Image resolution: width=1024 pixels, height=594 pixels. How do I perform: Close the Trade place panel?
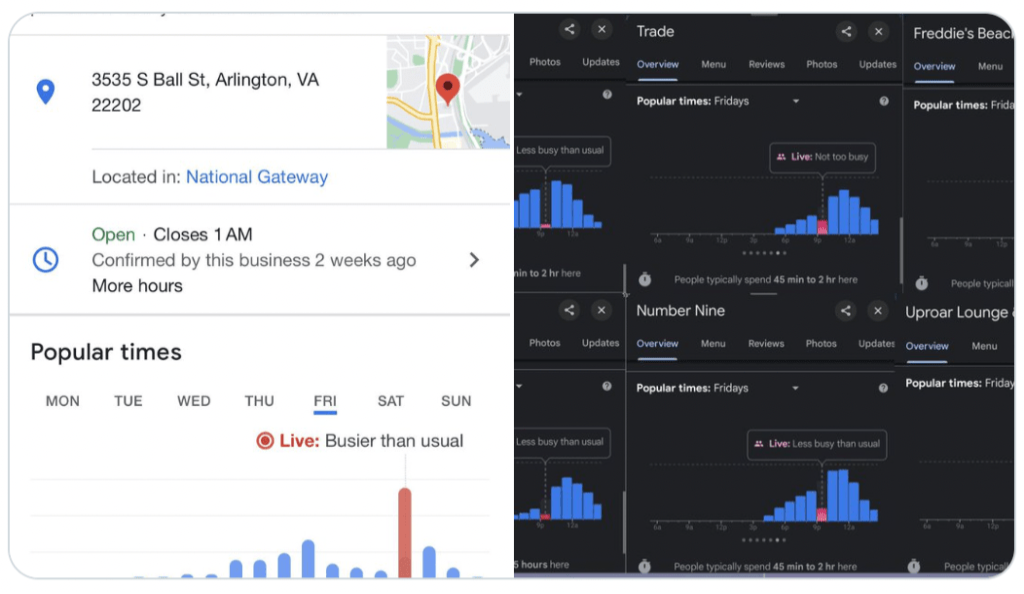pyautogui.click(x=878, y=32)
